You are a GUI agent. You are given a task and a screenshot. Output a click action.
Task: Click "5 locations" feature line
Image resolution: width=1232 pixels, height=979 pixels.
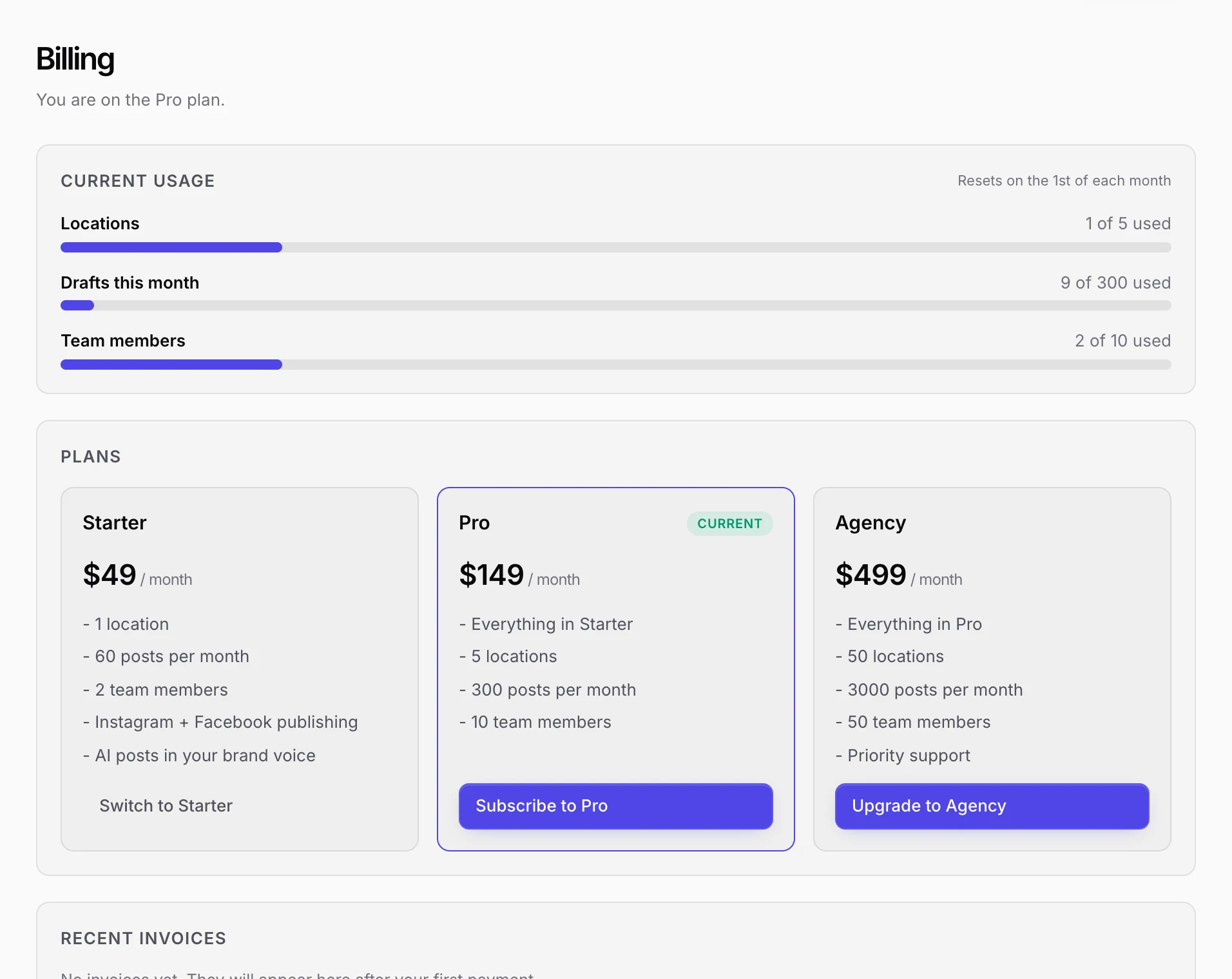pos(508,656)
